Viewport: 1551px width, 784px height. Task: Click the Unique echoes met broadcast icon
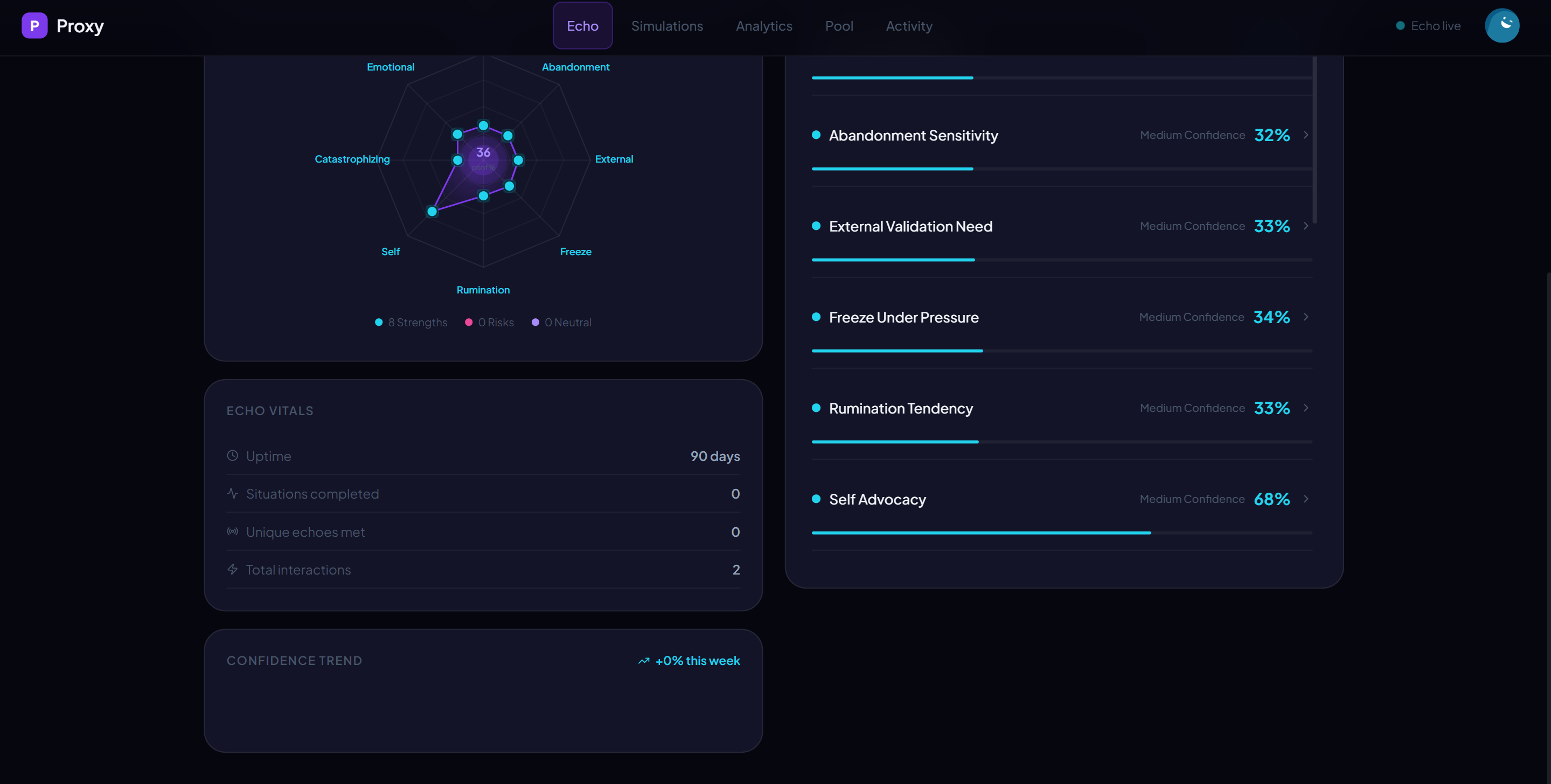(x=232, y=531)
